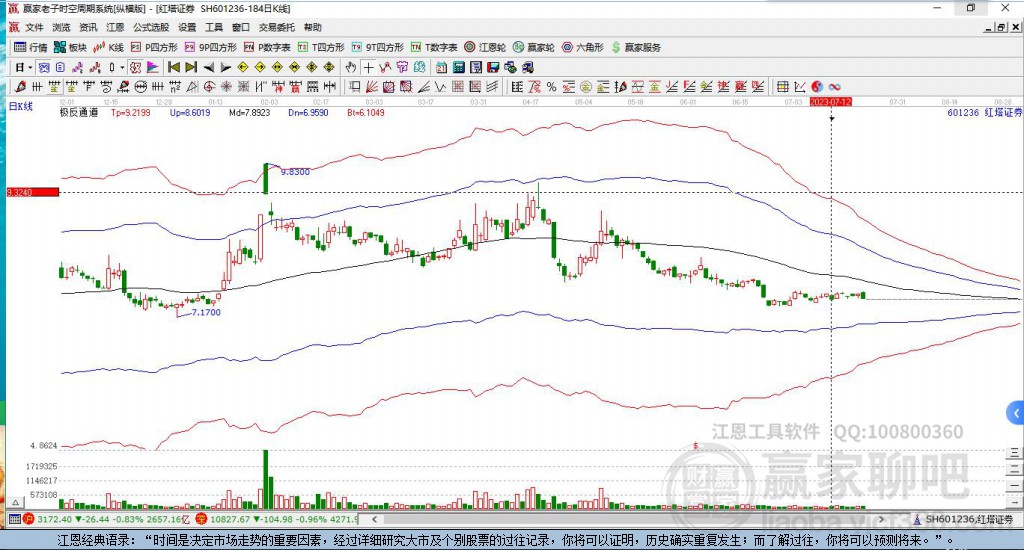This screenshot has height=550, width=1024.
Task: Select the hand pan tool
Action: [351, 67]
